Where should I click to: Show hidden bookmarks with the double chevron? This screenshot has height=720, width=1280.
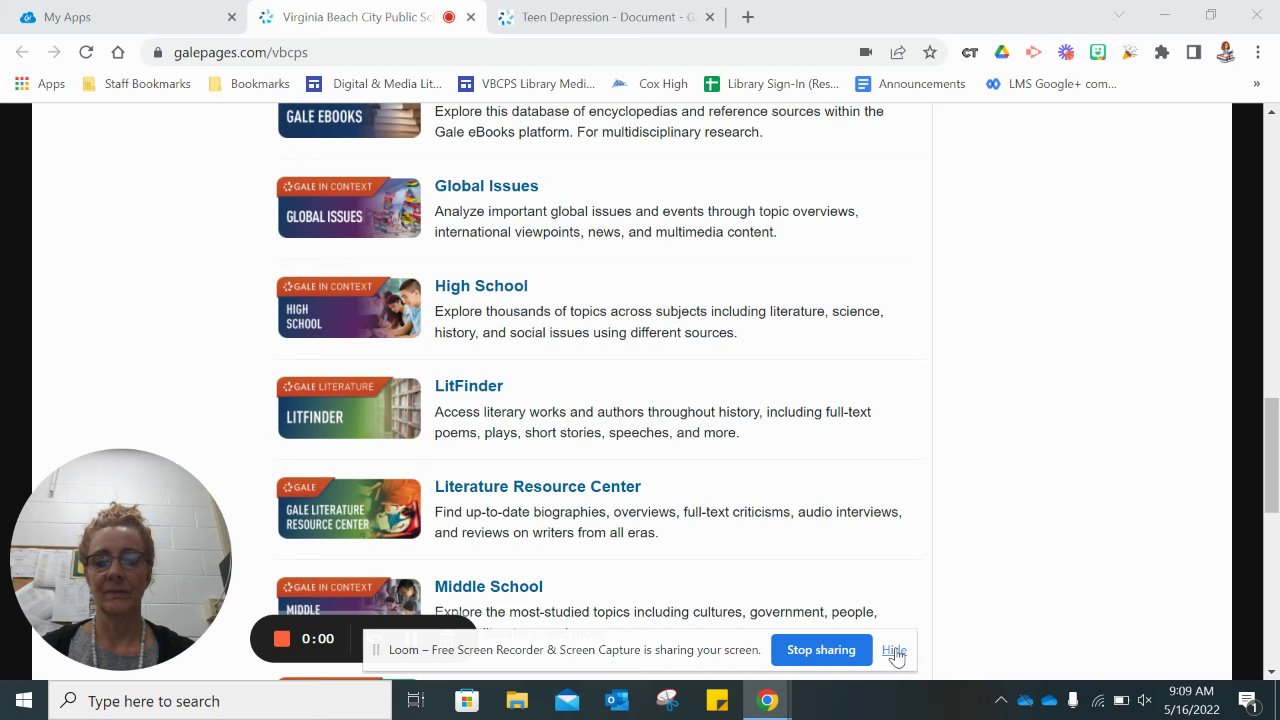(1257, 84)
